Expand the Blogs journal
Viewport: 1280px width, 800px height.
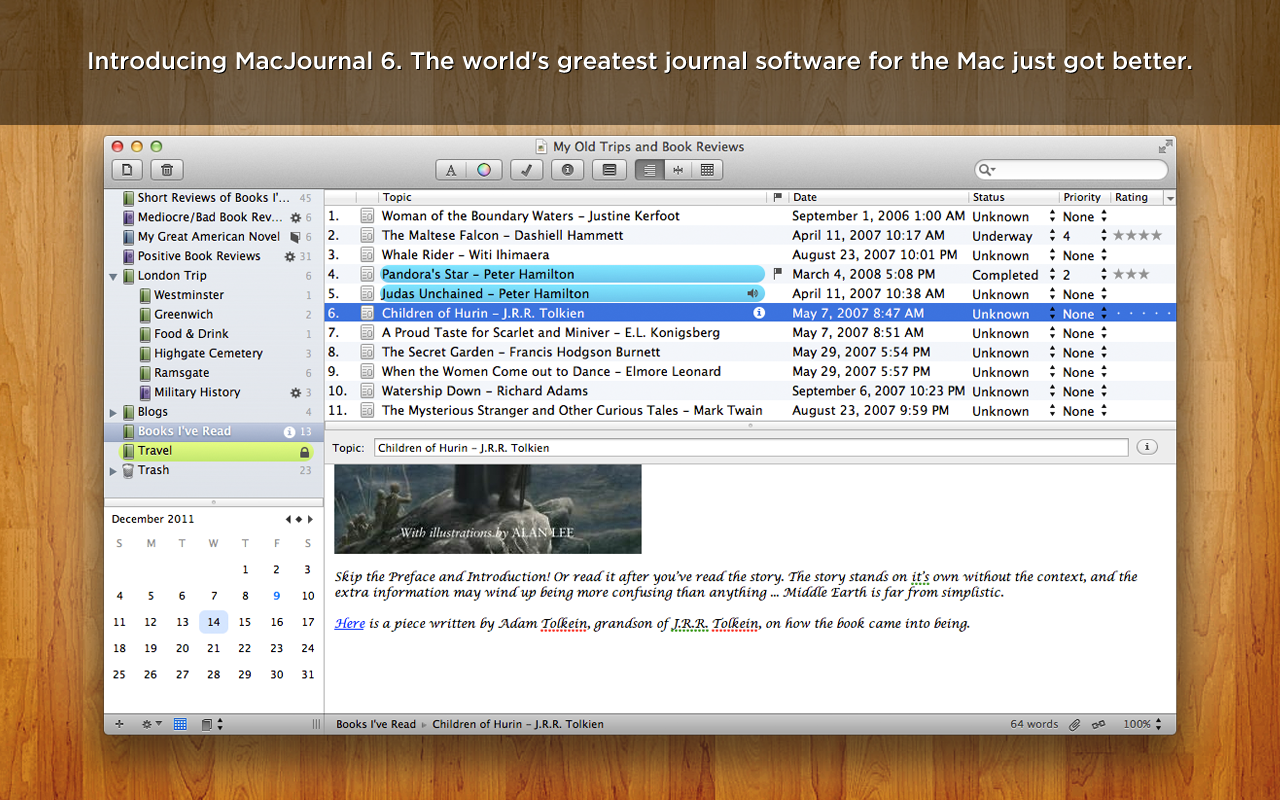point(113,412)
